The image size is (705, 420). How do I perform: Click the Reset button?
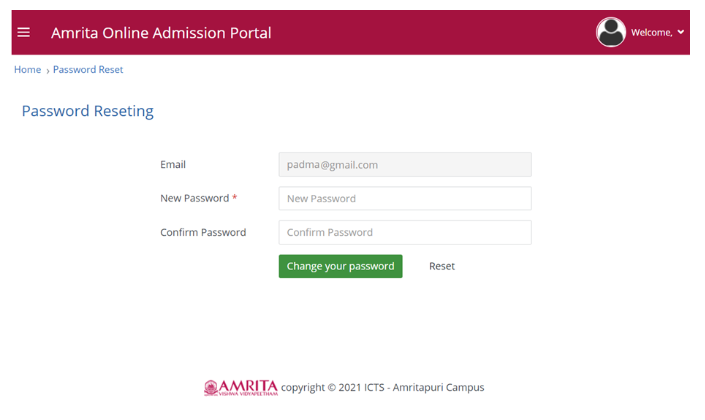coord(442,266)
